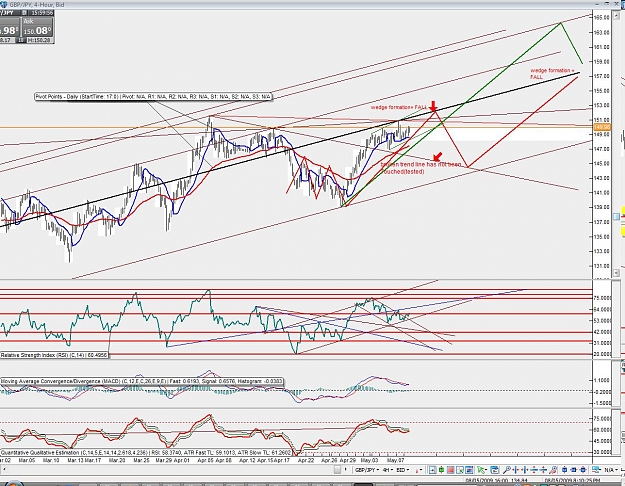Click the red square toolbar icon

450,470
